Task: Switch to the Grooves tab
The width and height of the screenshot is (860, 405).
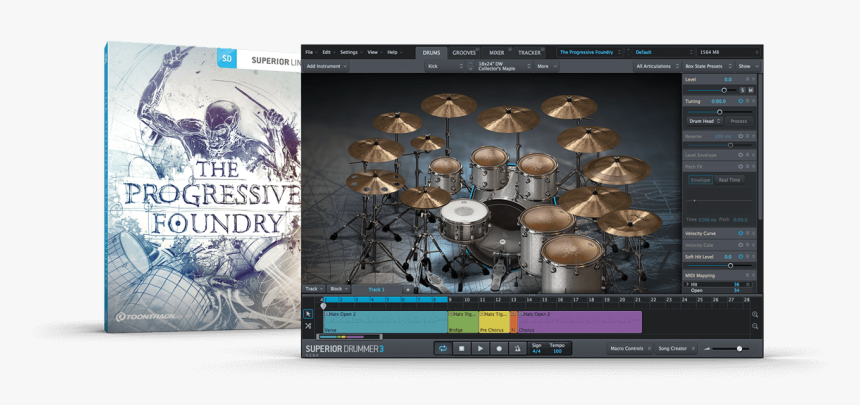Action: click(464, 53)
